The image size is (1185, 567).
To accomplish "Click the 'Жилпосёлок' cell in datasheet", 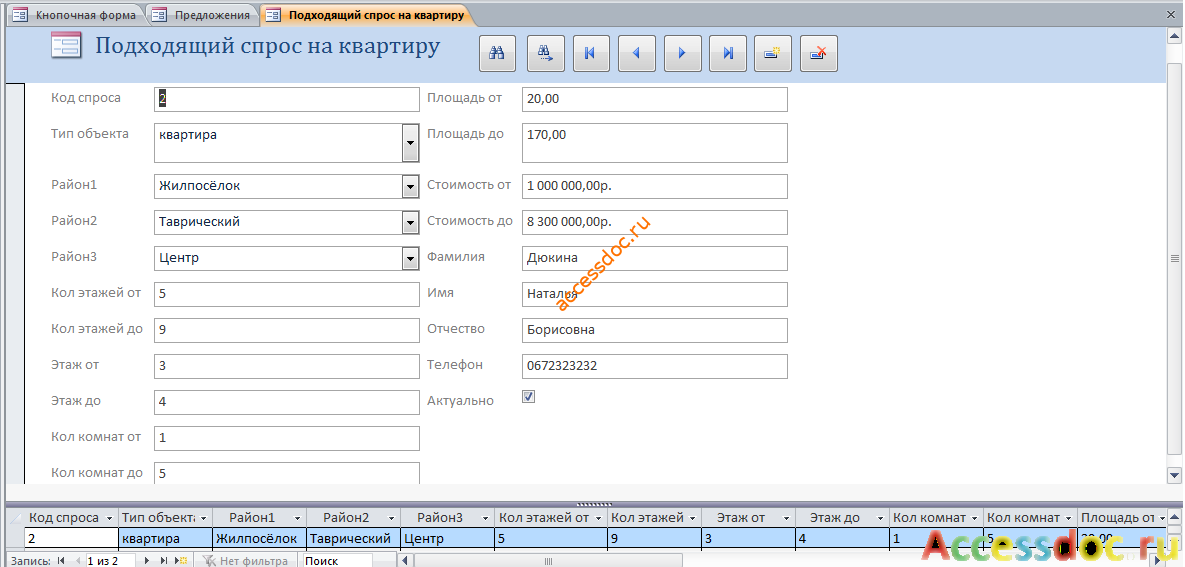I will [259, 538].
